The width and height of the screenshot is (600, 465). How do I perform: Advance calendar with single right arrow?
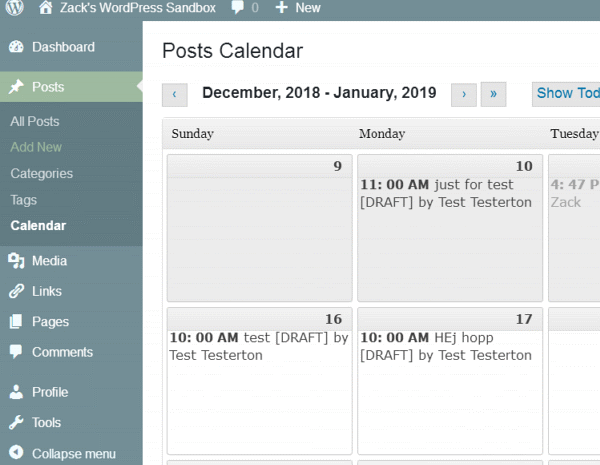(463, 94)
